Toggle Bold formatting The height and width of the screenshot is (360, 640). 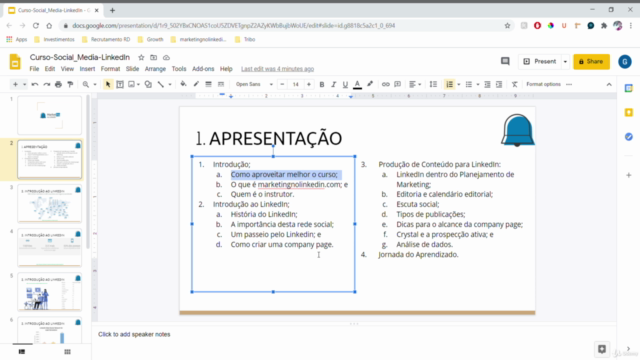[322, 84]
